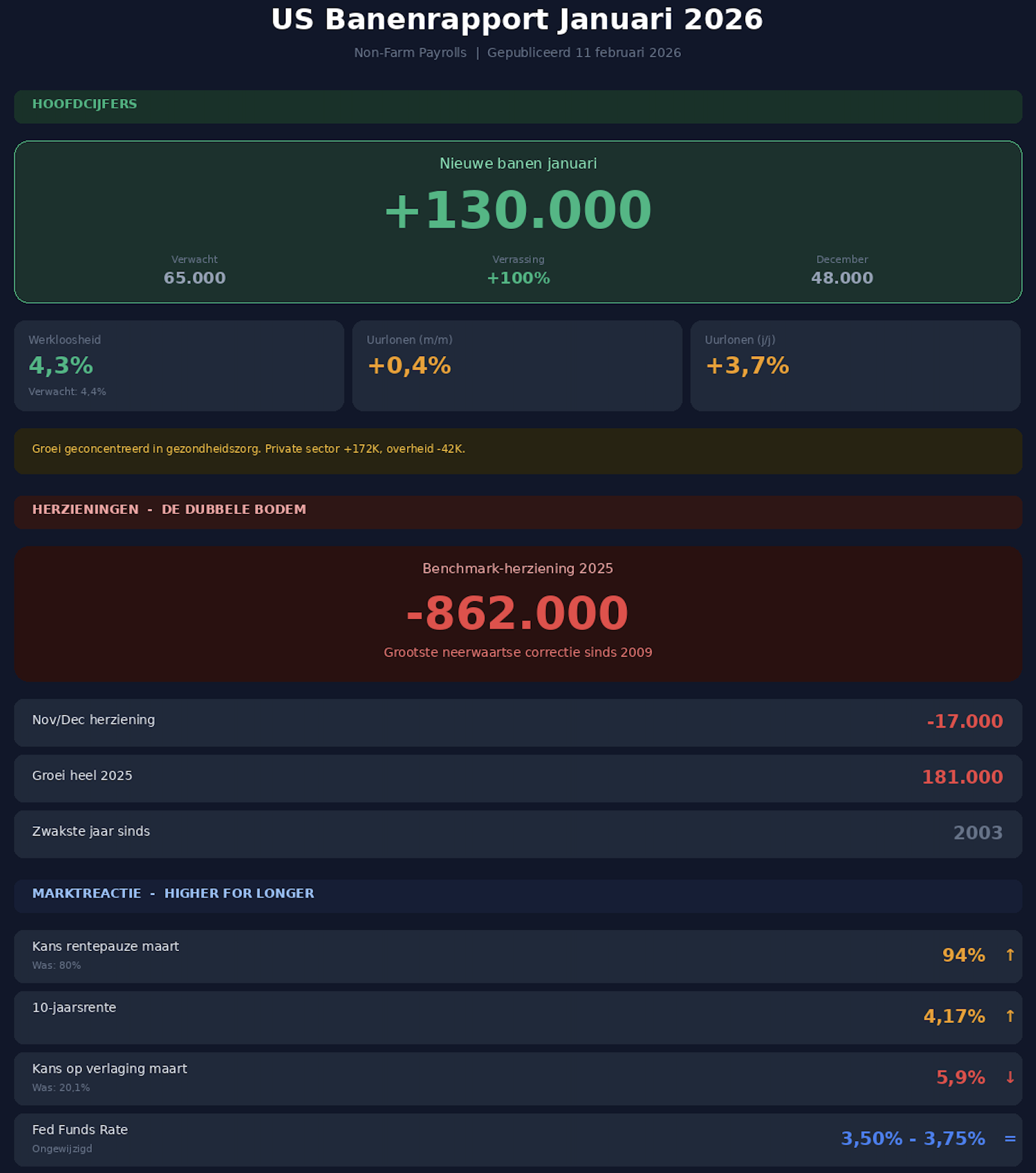1036x1173 pixels.
Task: Select the MARKTREACTIE - HIGHER FOR LONGER header
Action: pyautogui.click(x=173, y=893)
